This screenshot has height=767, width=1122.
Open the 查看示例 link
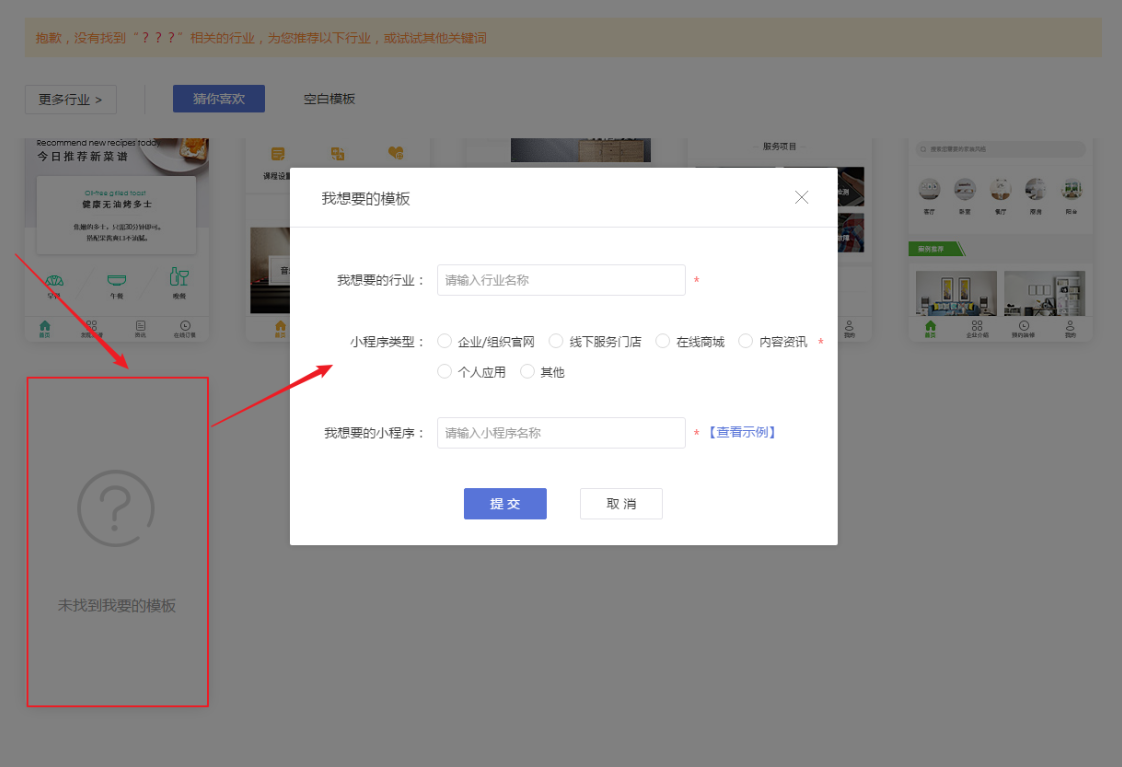[742, 432]
